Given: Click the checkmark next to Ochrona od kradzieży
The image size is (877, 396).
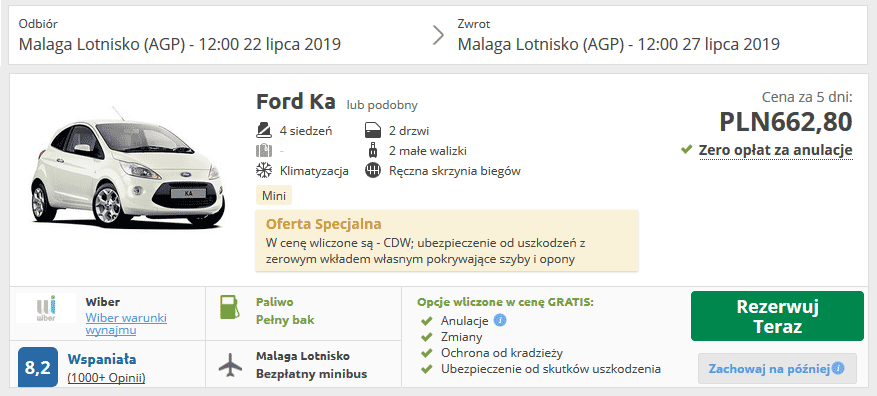Looking at the screenshot, I should 427,353.
